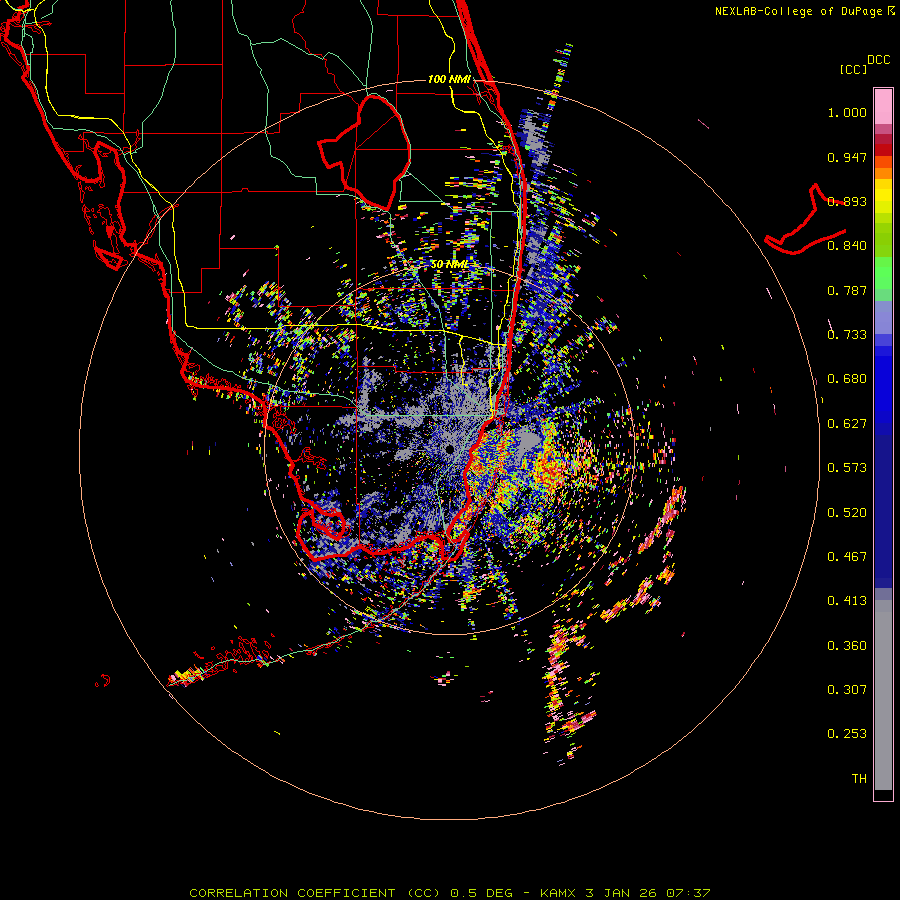Select the 0.787 scale value

click(847, 290)
